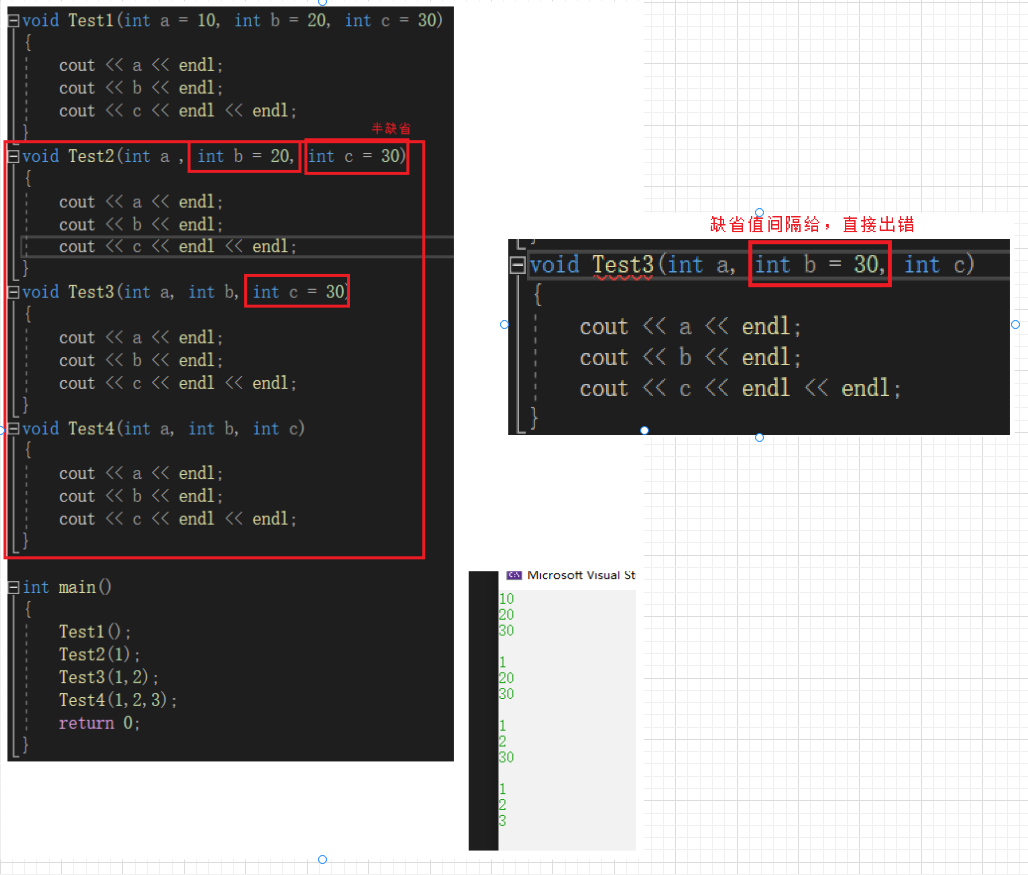
Task: Click the Test1 function signature line
Action: click(x=232, y=20)
